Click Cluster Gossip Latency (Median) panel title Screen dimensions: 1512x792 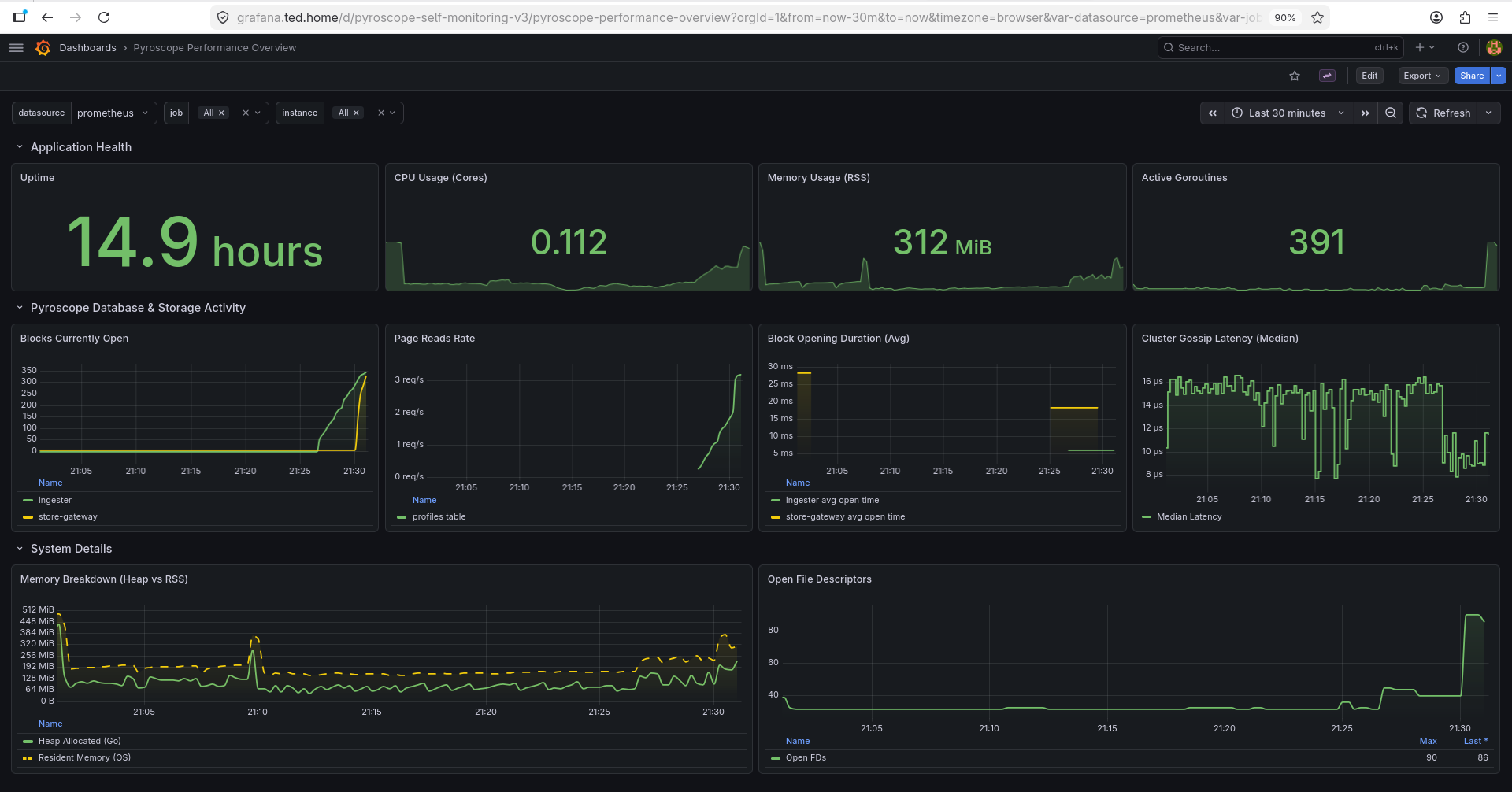[1220, 339]
